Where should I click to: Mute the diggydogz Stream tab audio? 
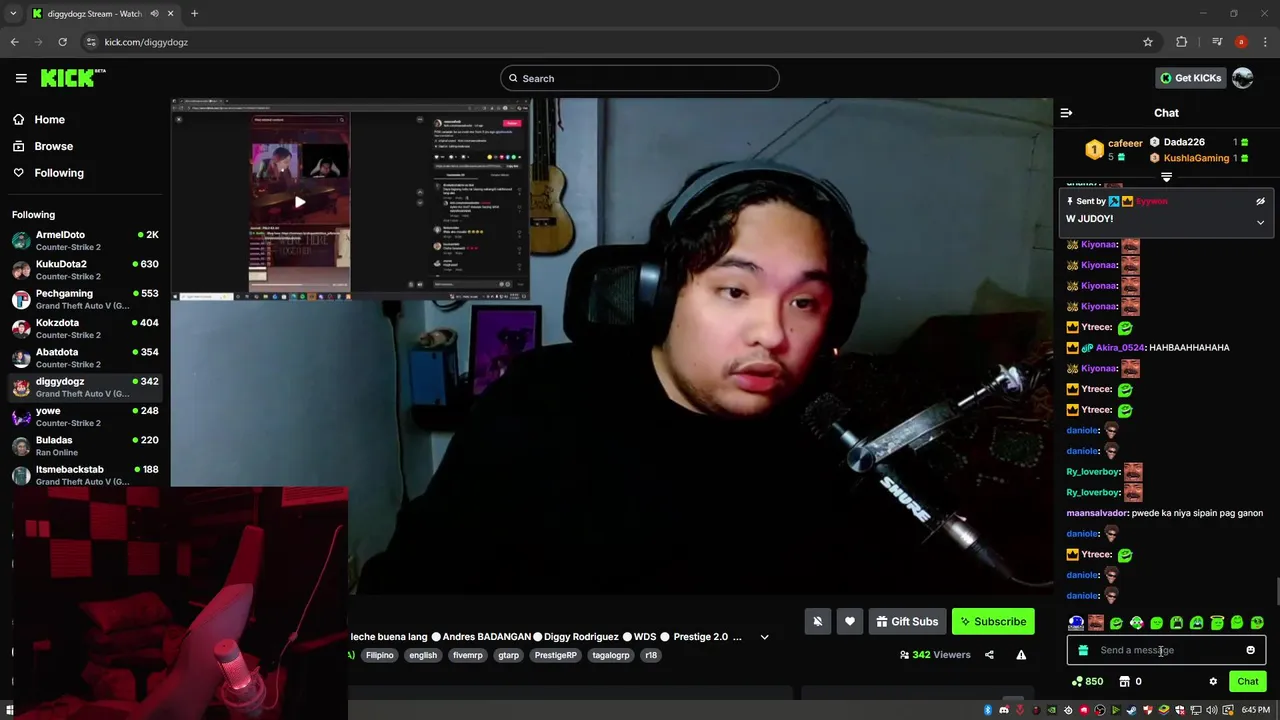tap(154, 14)
